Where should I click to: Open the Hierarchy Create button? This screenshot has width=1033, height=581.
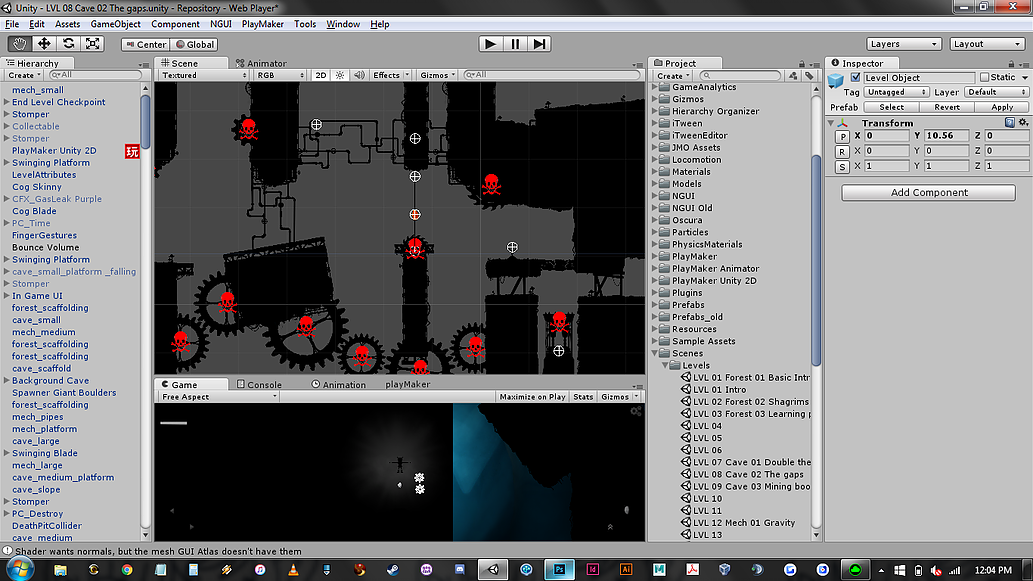pos(24,75)
